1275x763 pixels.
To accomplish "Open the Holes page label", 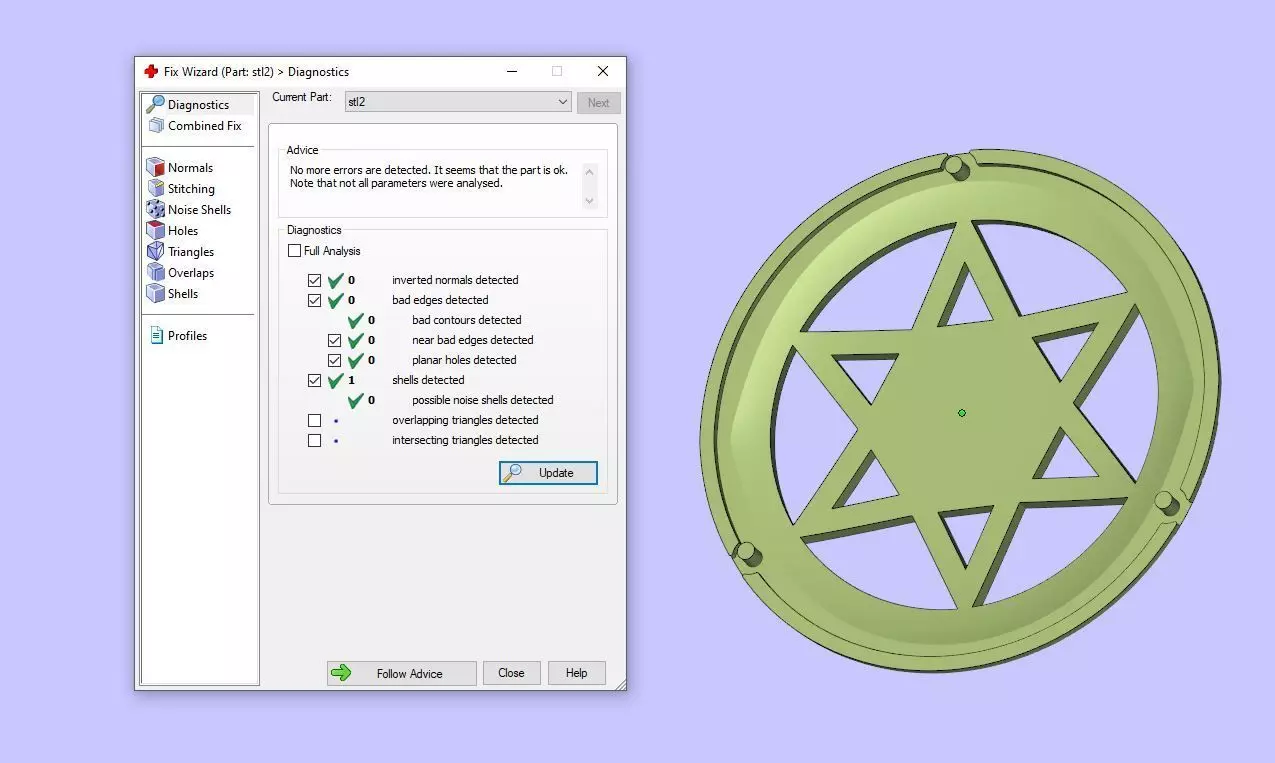I will [x=183, y=231].
